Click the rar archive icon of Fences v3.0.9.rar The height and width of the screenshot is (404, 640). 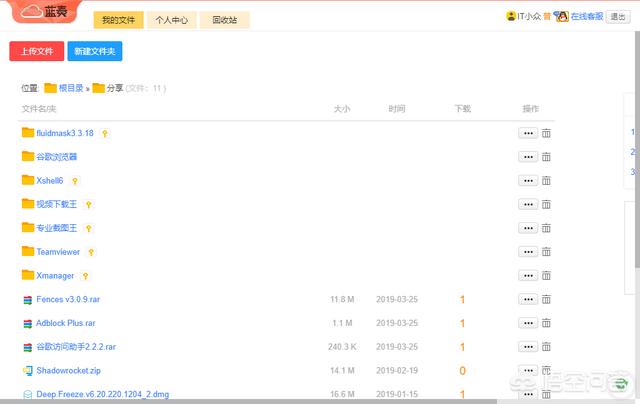pyautogui.click(x=27, y=300)
